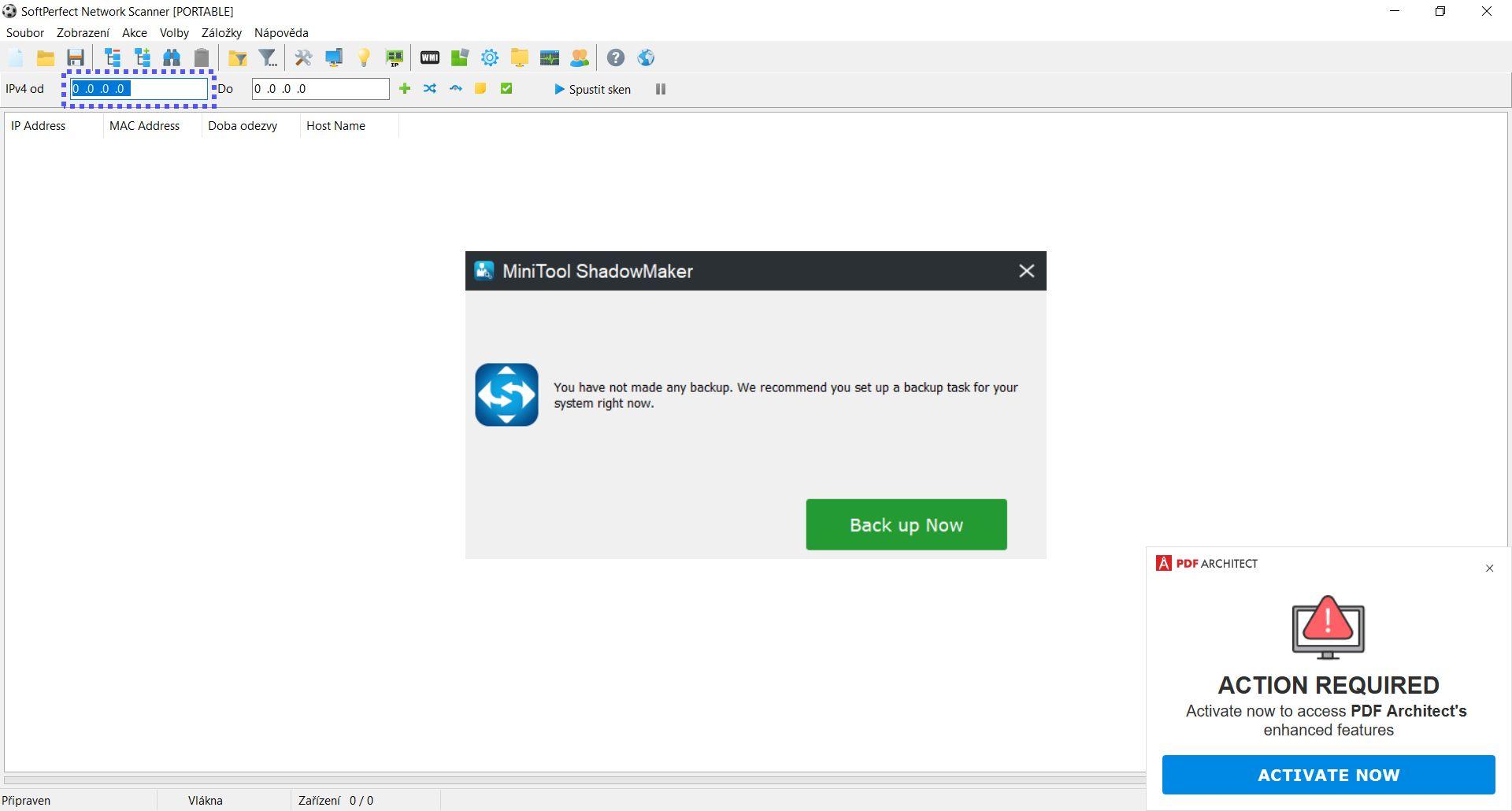Open search with the binoculars icon
Image resolution: width=1512 pixels, height=811 pixels.
172,57
